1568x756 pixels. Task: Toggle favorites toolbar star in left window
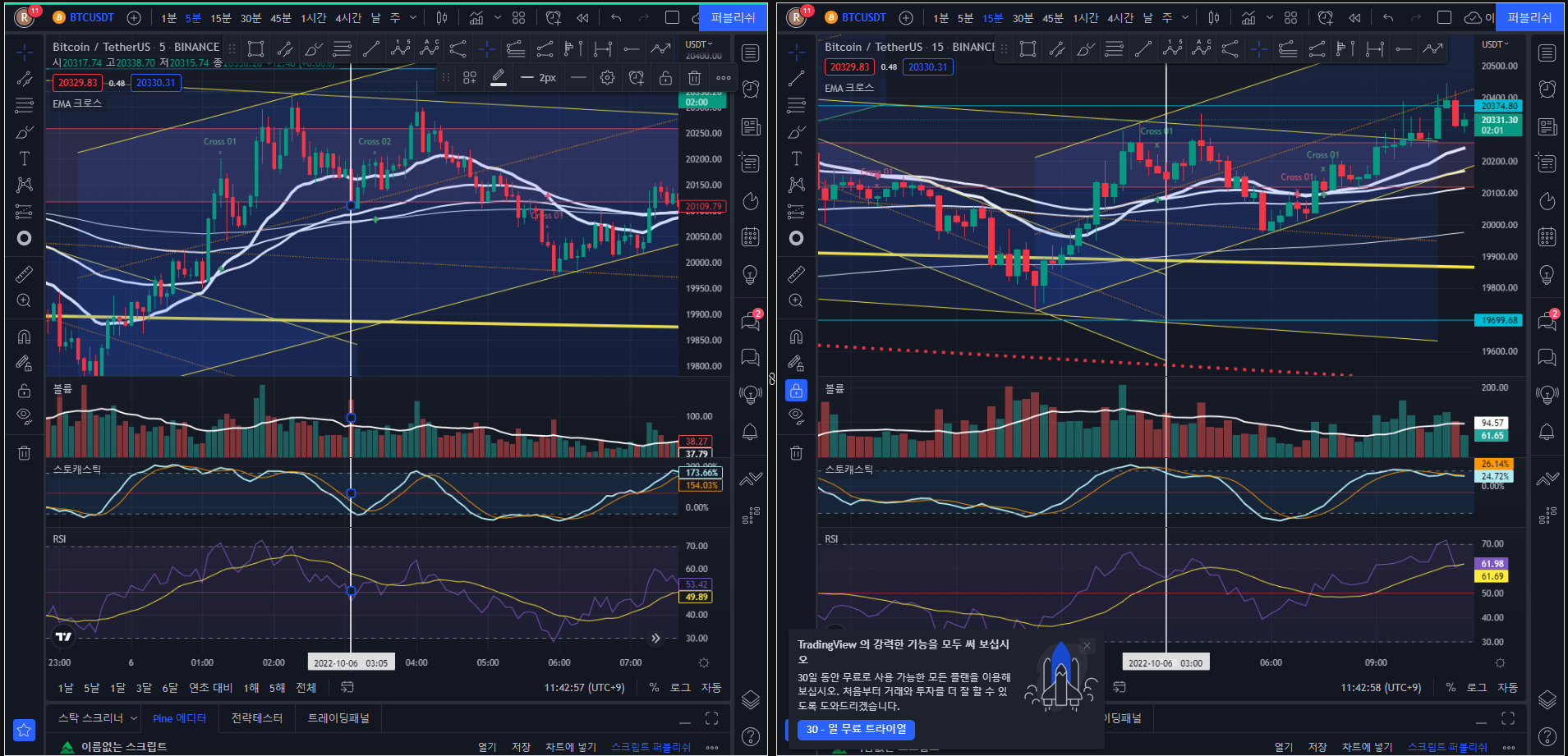coord(25,729)
